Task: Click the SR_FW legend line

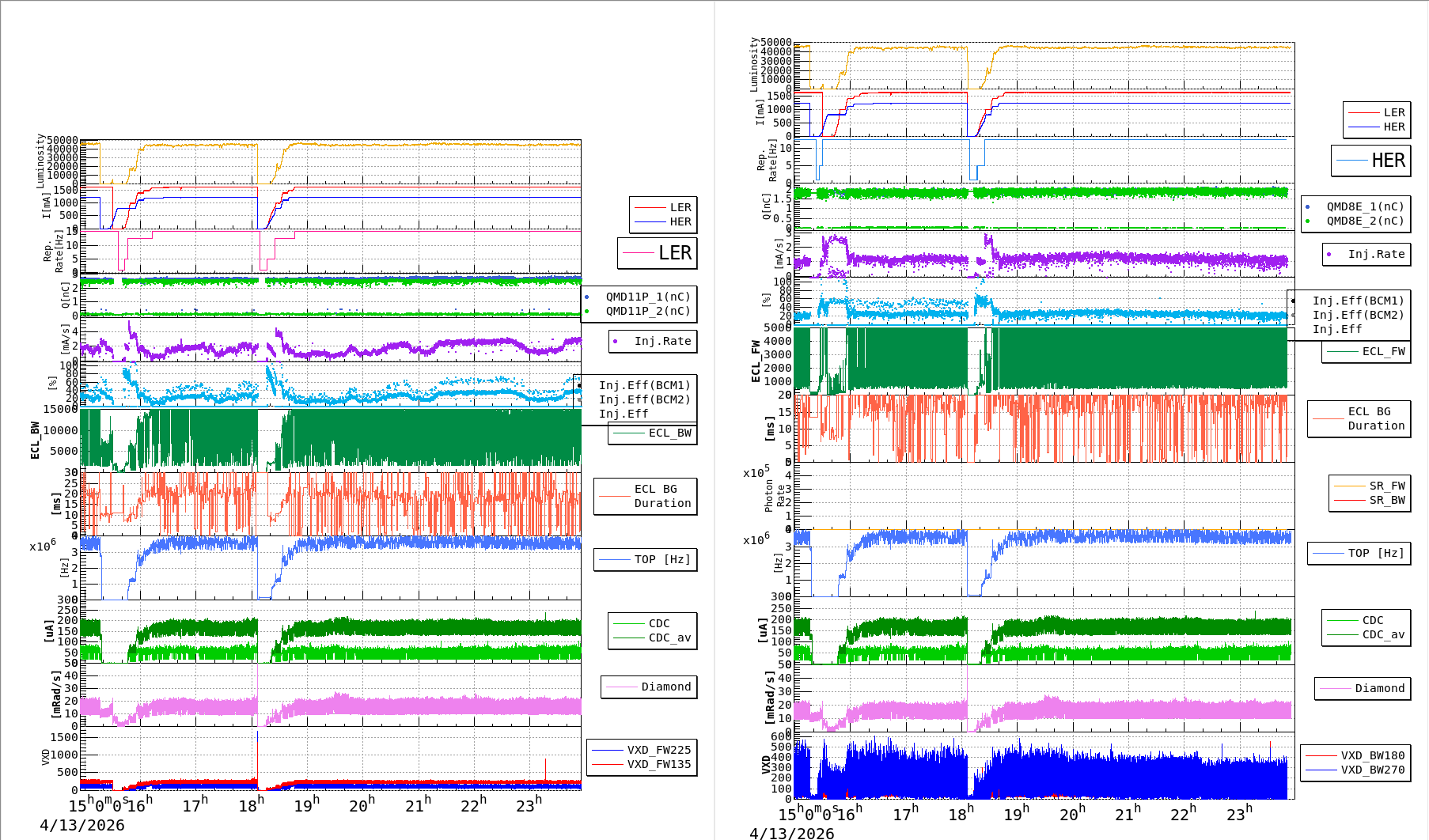Action: click(x=1349, y=486)
